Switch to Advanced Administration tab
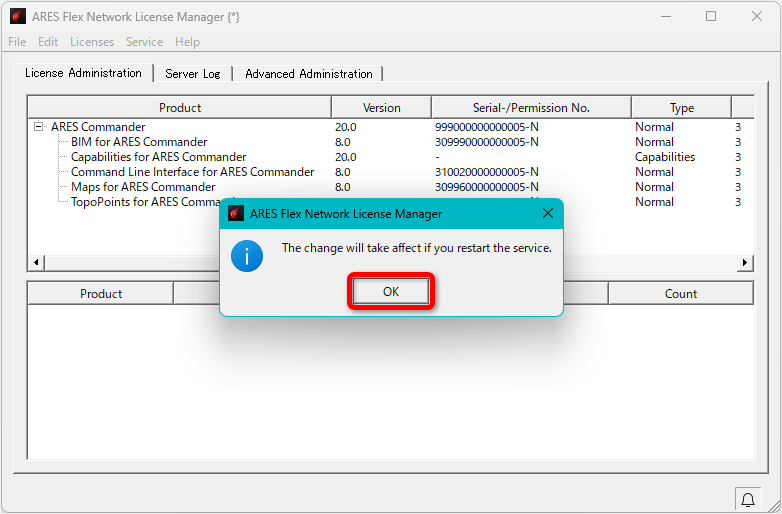782x514 pixels. [308, 74]
